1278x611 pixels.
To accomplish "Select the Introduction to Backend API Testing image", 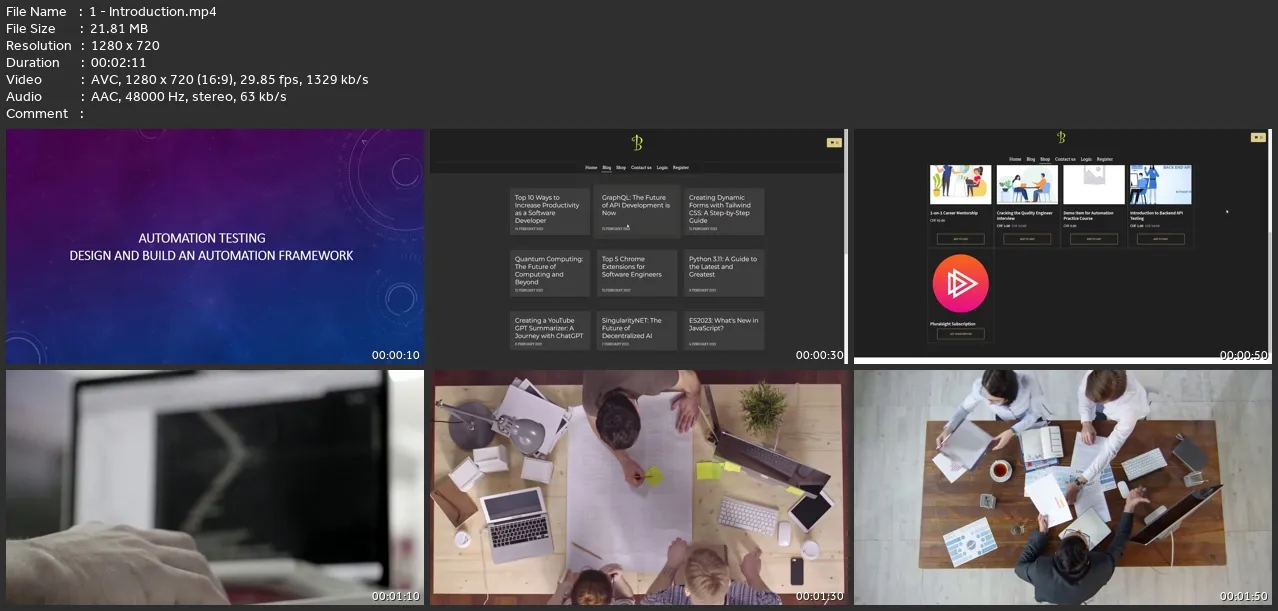I will 1160,185.
